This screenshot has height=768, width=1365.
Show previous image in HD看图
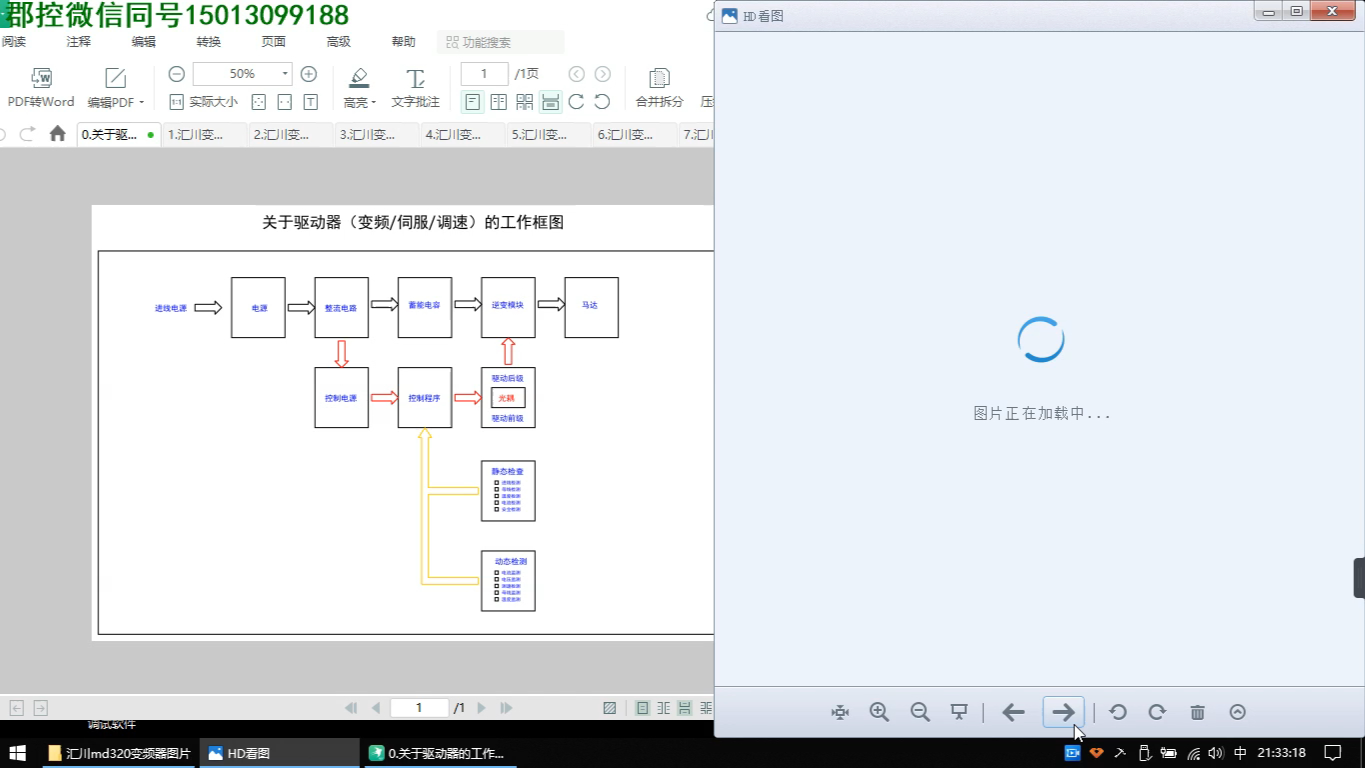pyautogui.click(x=1013, y=712)
